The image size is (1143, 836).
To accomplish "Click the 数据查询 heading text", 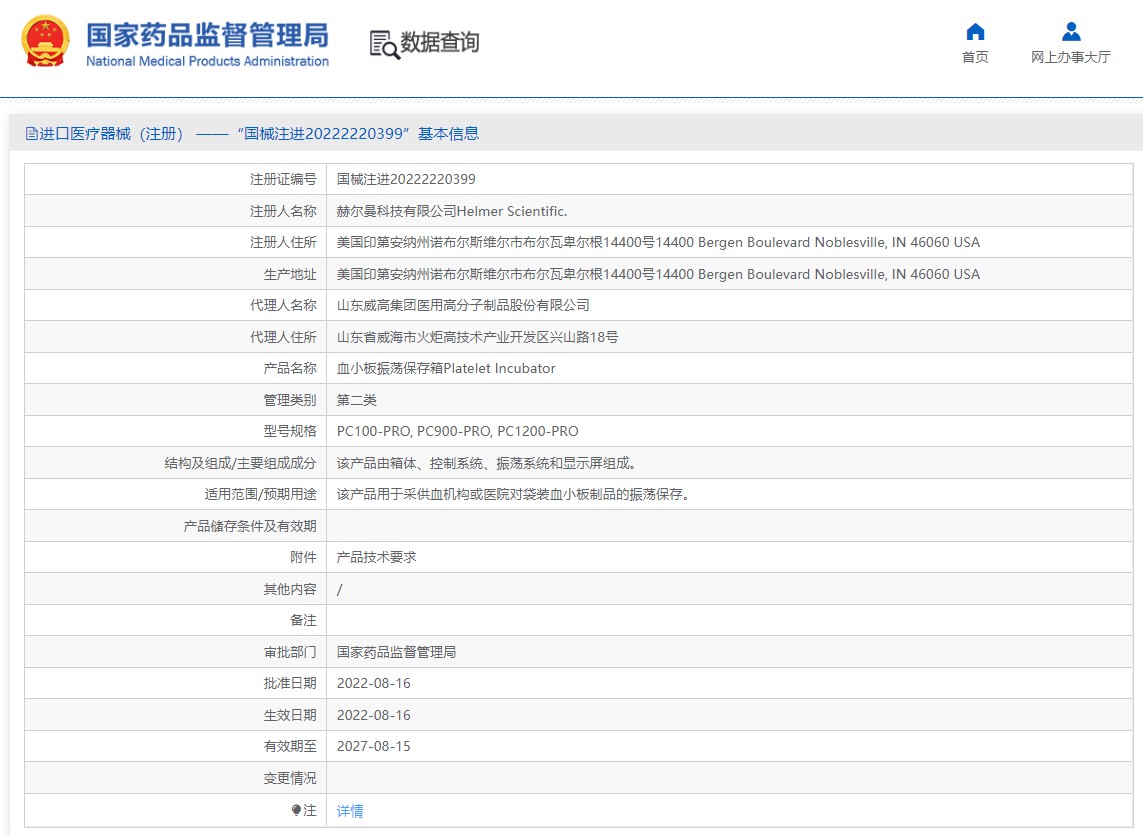I will (440, 42).
